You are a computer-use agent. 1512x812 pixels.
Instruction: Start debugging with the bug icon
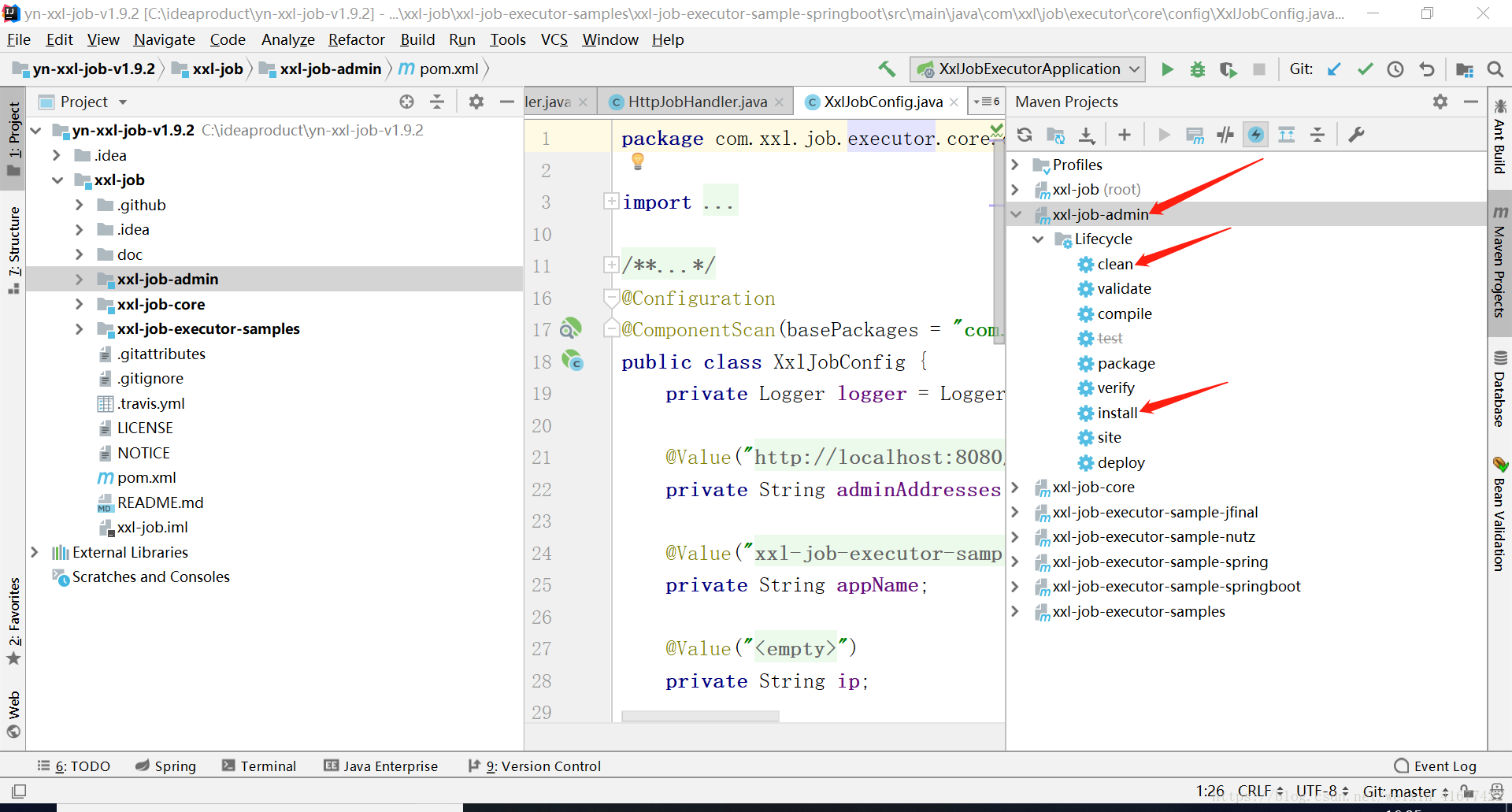pyautogui.click(x=1197, y=69)
